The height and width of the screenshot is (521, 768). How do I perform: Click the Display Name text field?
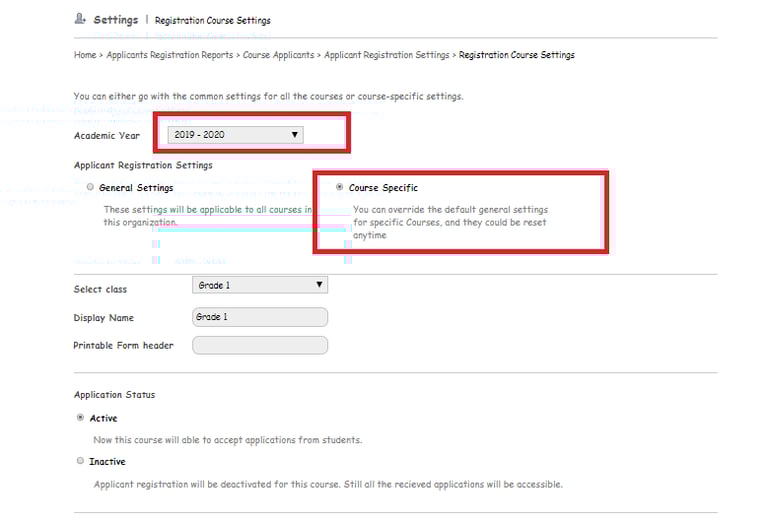[259, 317]
